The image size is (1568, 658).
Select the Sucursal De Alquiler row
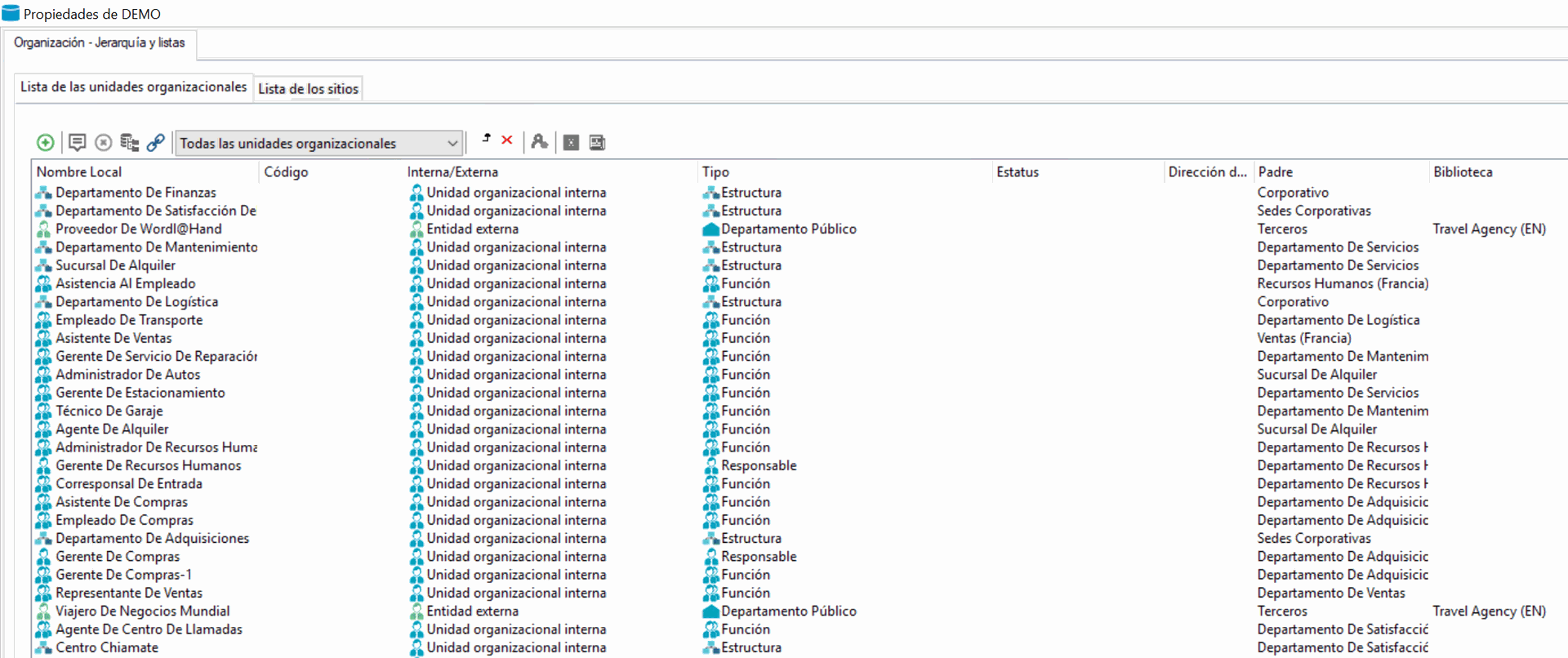pos(800,266)
